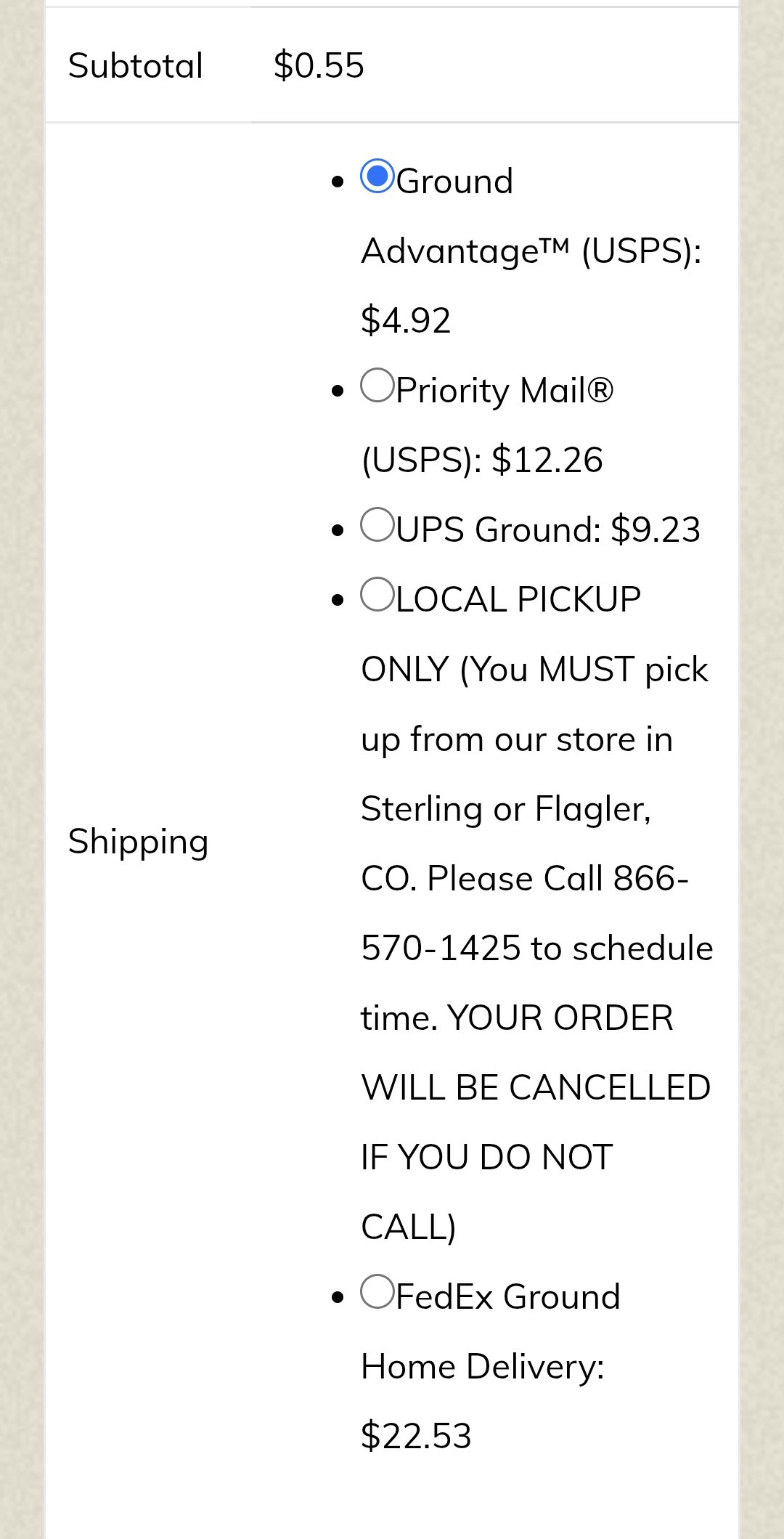Click the "Sterling or Flagler" store location text
Viewport: 784px width, 1539px height.
tap(505, 809)
